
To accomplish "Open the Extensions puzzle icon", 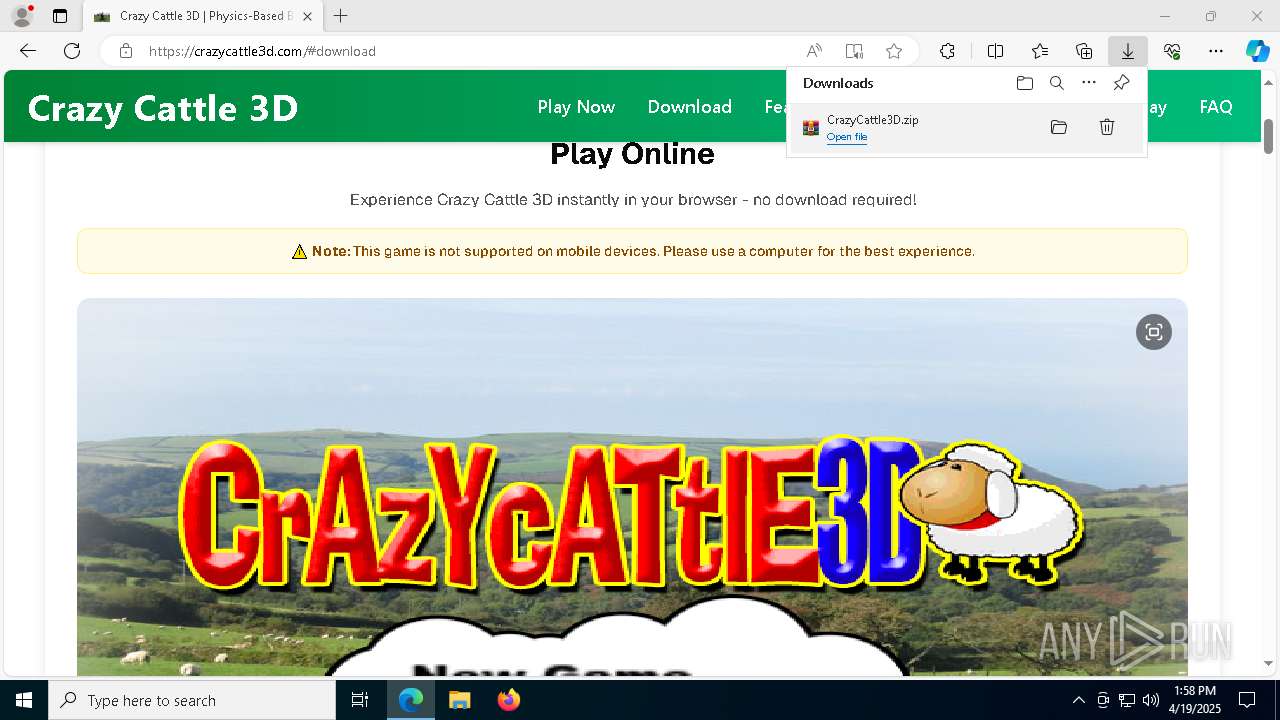I will click(x=947, y=51).
